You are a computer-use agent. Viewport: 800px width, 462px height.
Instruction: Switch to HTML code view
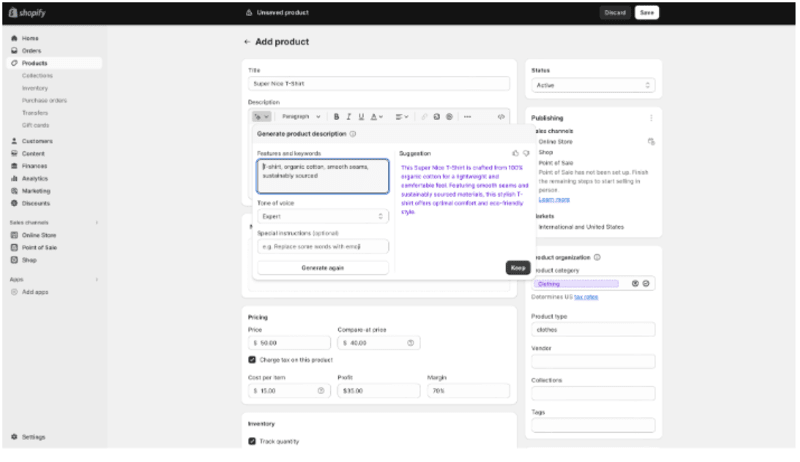501,117
